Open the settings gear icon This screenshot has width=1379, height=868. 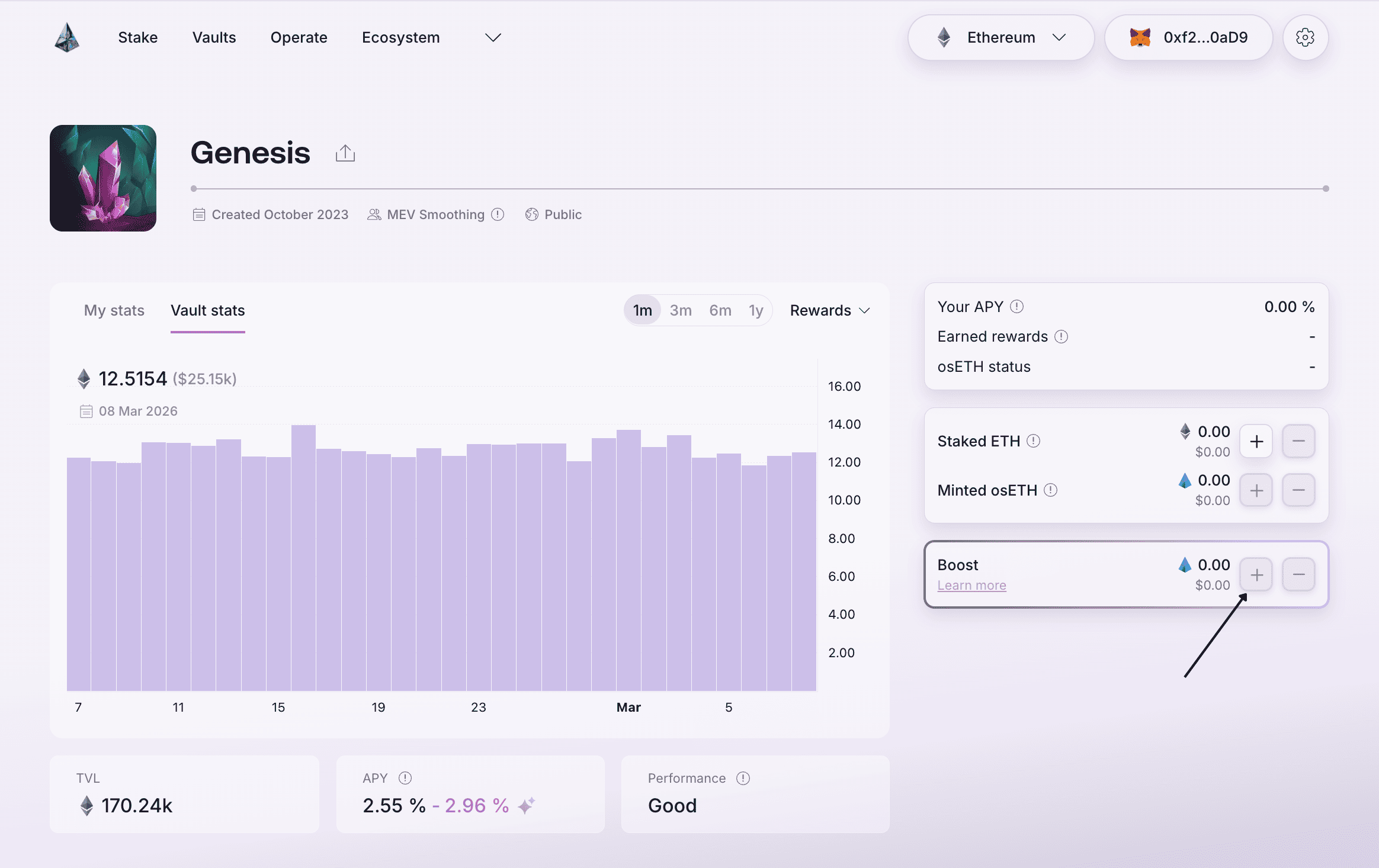click(x=1305, y=38)
